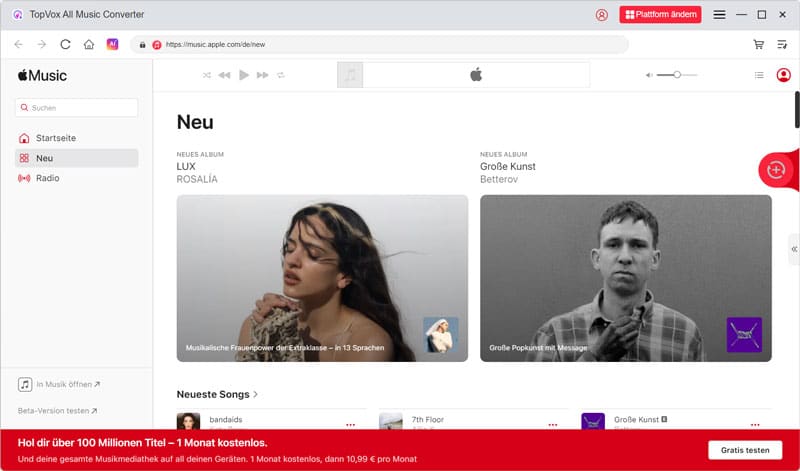
Task: Toggle repeat mode
Action: (281, 75)
